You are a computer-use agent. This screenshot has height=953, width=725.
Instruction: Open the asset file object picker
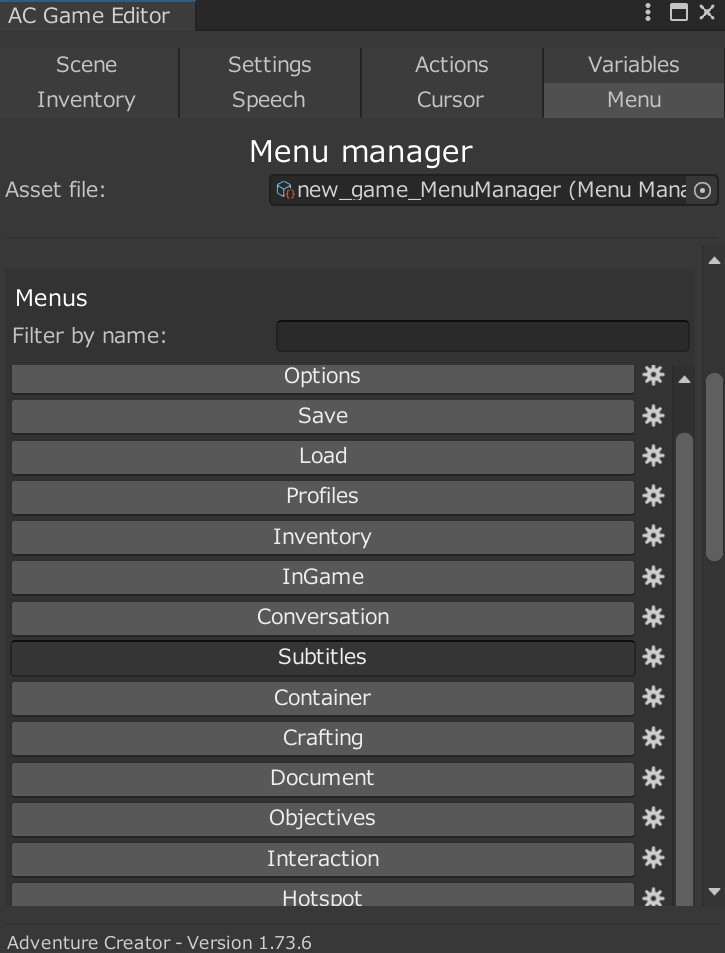point(703,191)
